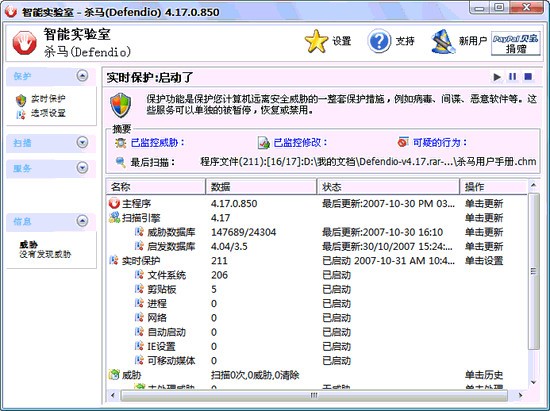Click 单击更新 for the 启发数据库 row
Image resolution: width=550 pixels, height=411 pixels.
coord(484,247)
